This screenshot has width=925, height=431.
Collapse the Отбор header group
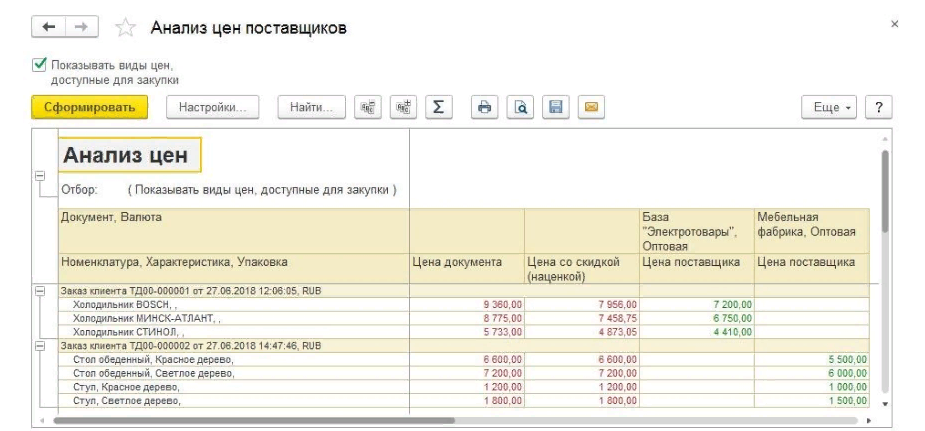point(40,176)
